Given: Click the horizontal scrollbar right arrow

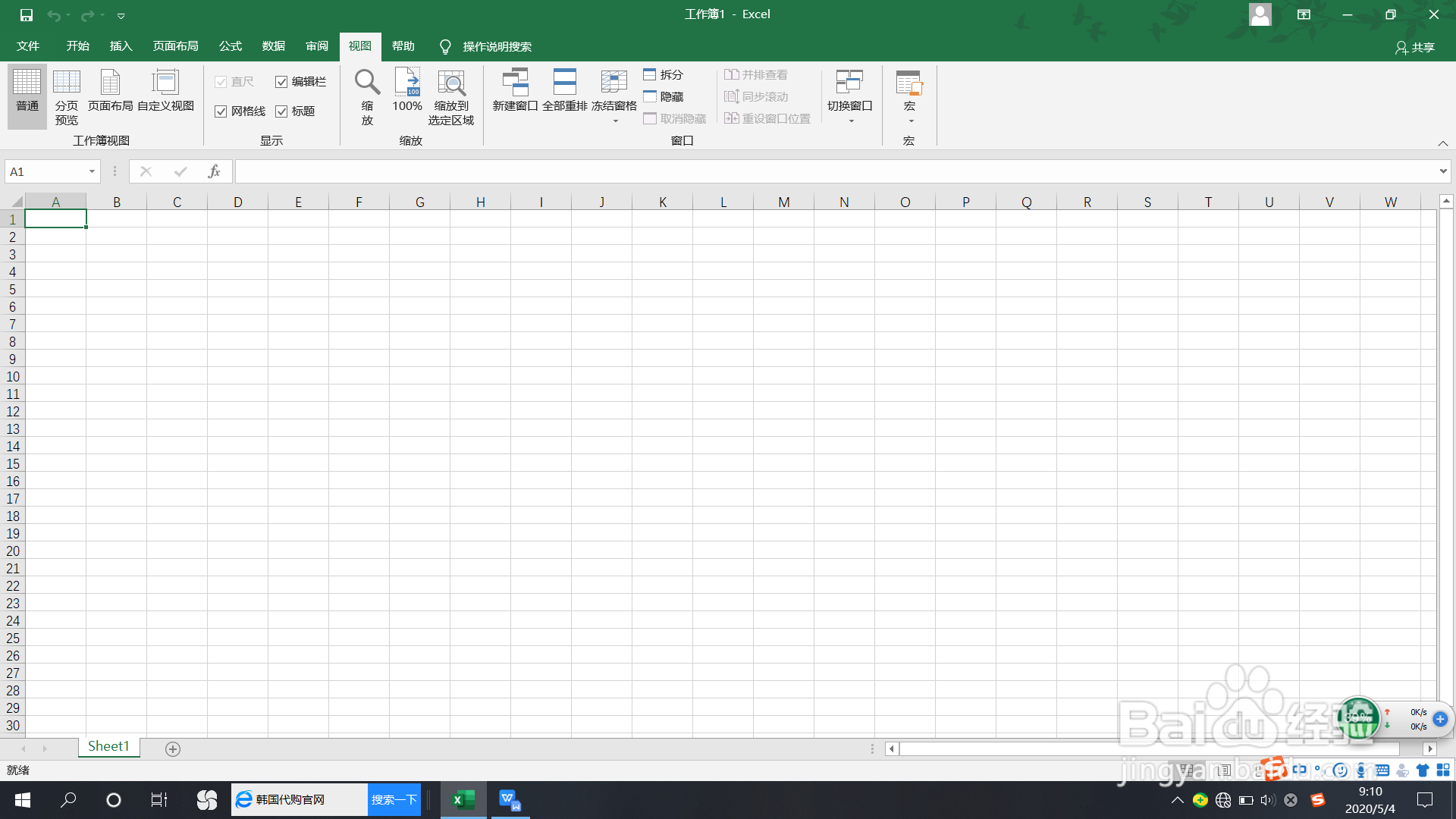Looking at the screenshot, I should pyautogui.click(x=1430, y=748).
